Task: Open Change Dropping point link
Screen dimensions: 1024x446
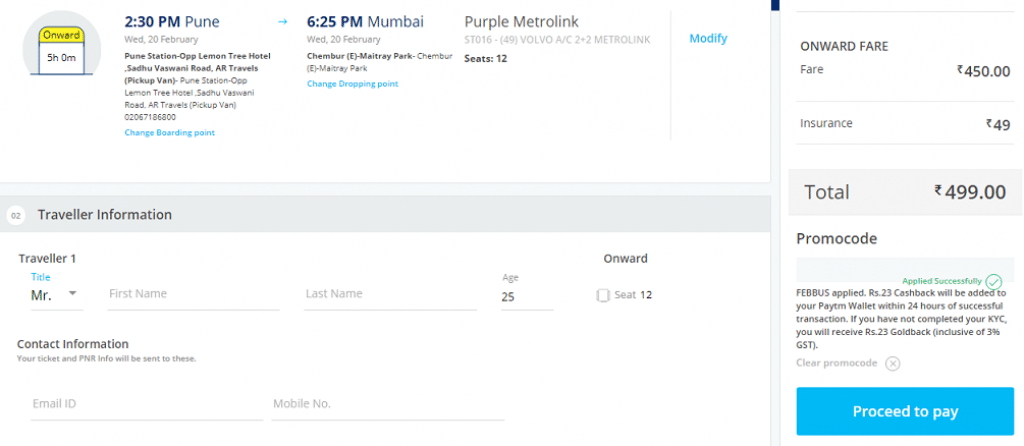Action: [x=353, y=84]
